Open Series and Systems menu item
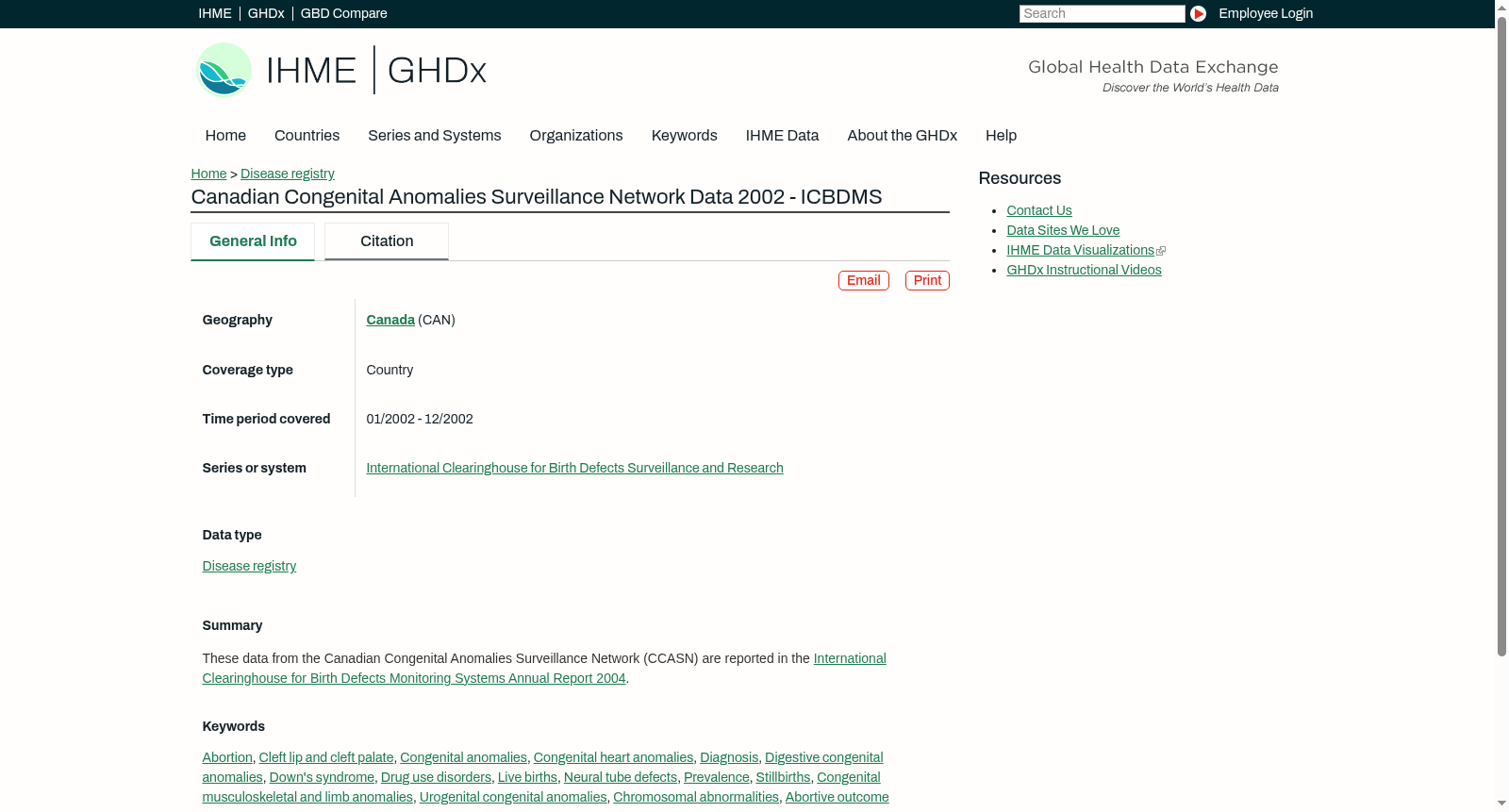Image resolution: width=1509 pixels, height=812 pixels. coord(434,136)
